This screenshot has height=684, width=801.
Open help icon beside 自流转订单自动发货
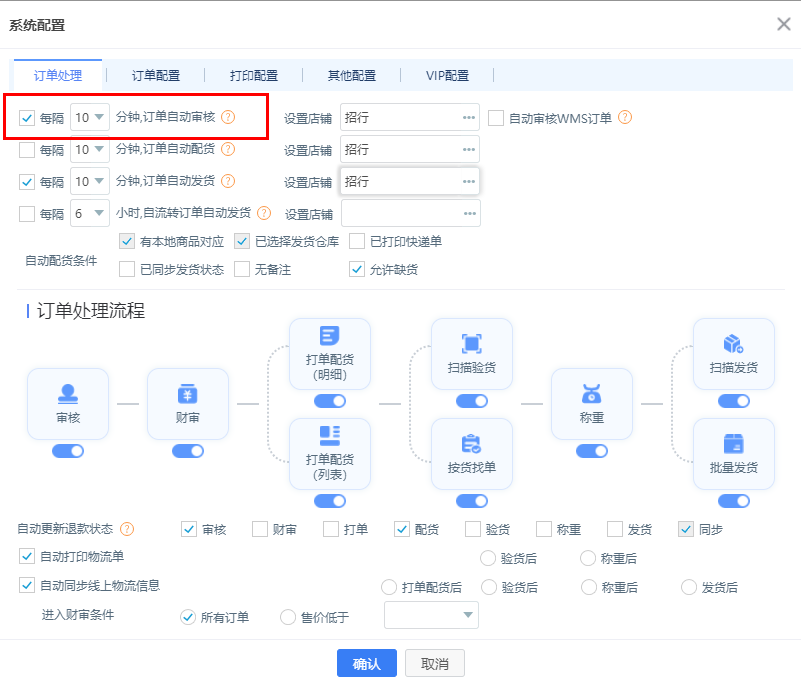point(264,213)
